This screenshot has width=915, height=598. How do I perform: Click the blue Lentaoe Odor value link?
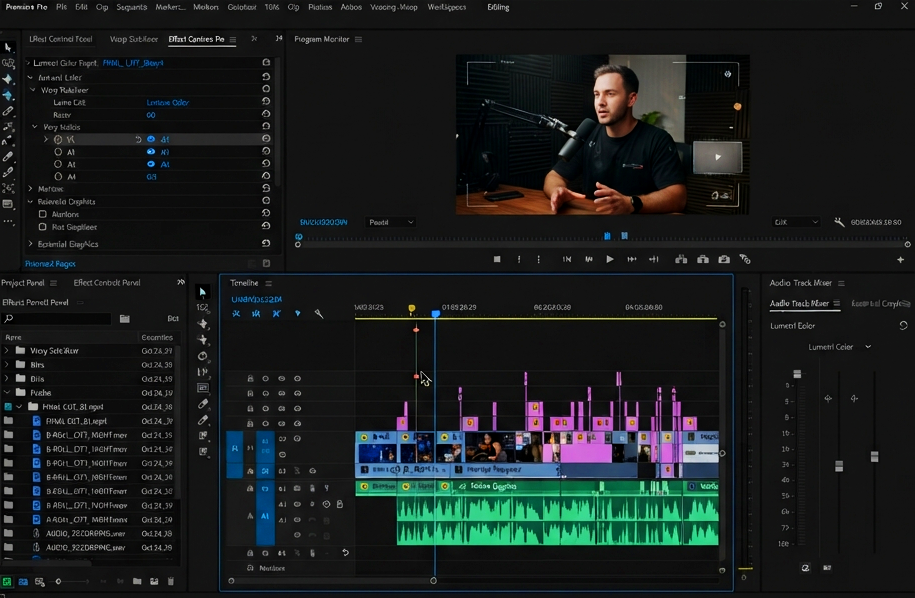(x=167, y=102)
